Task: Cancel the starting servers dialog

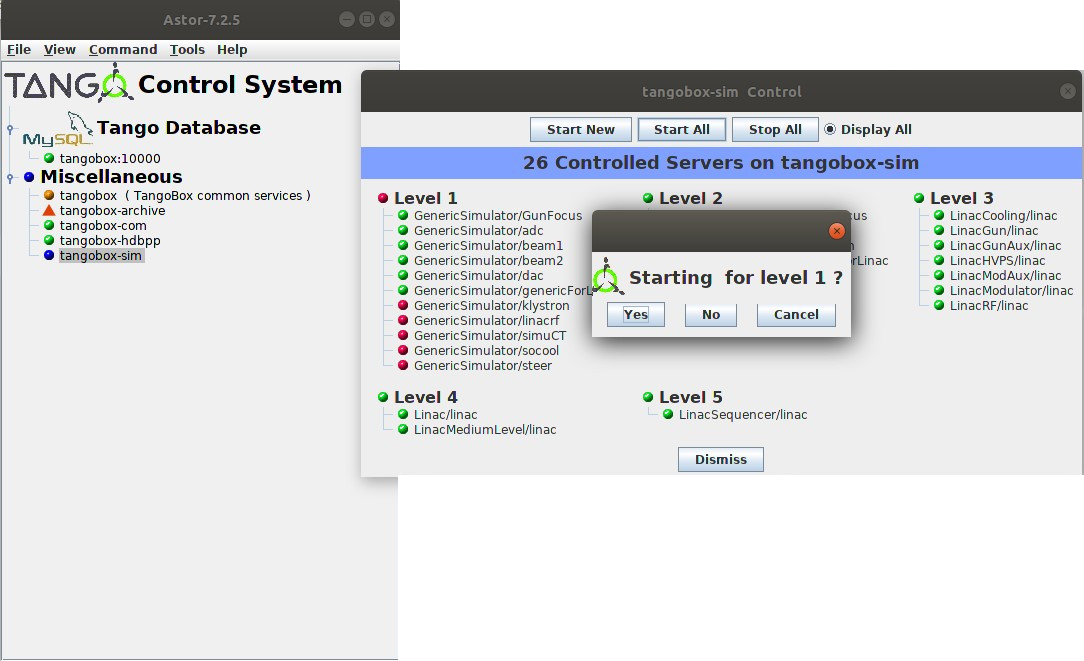Action: [x=796, y=315]
